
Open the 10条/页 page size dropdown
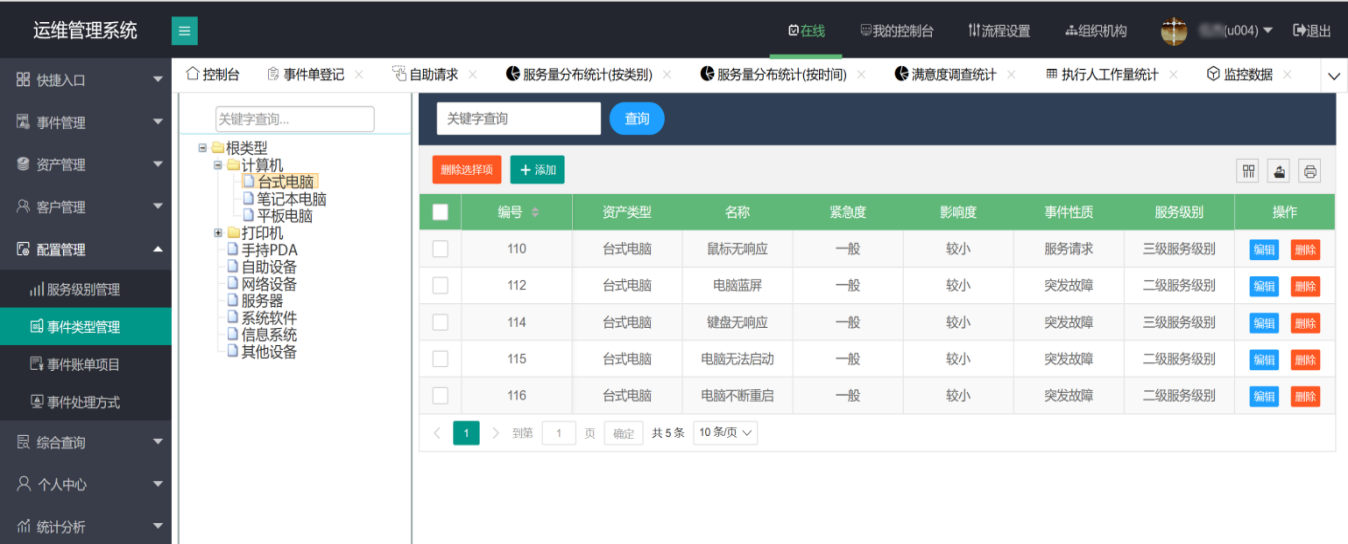[x=725, y=433]
